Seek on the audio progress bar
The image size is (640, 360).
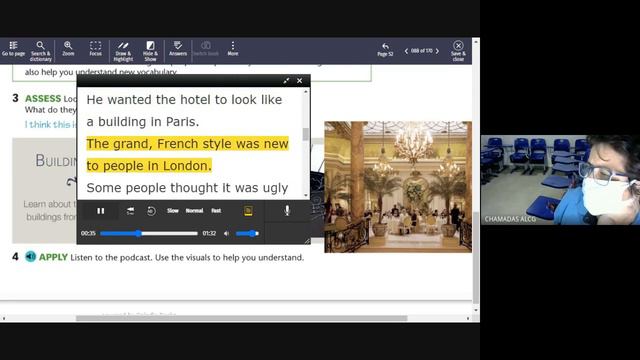point(149,233)
